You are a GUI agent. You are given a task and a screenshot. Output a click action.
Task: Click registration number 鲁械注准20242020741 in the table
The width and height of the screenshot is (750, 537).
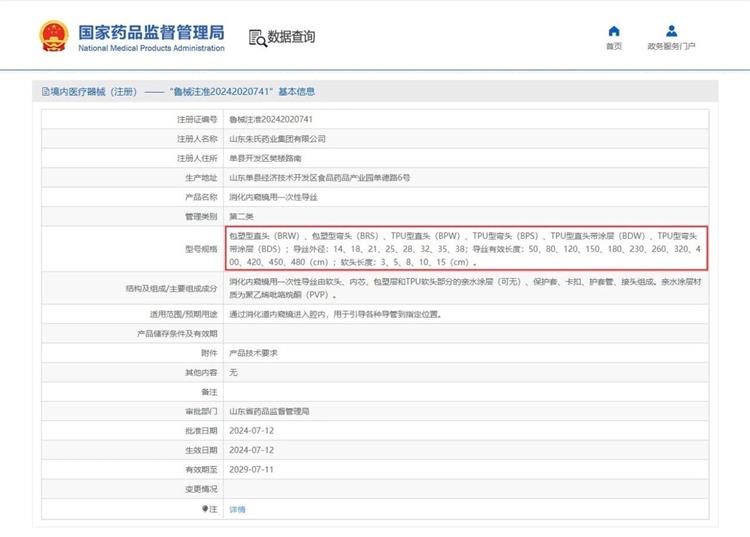pos(264,119)
